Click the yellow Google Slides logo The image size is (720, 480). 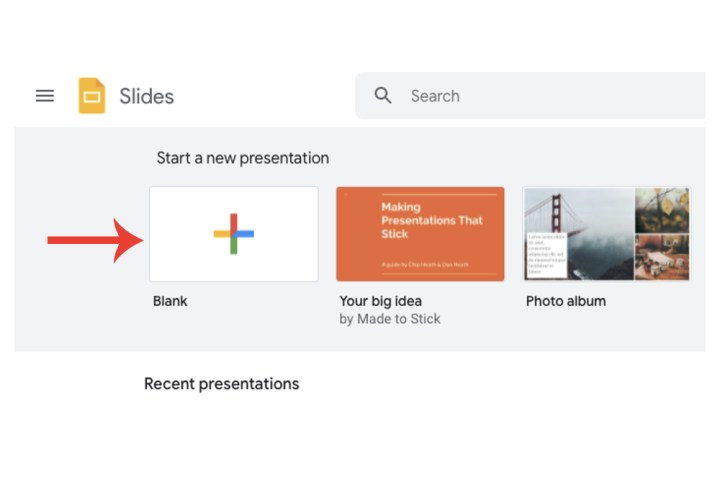[x=92, y=96]
